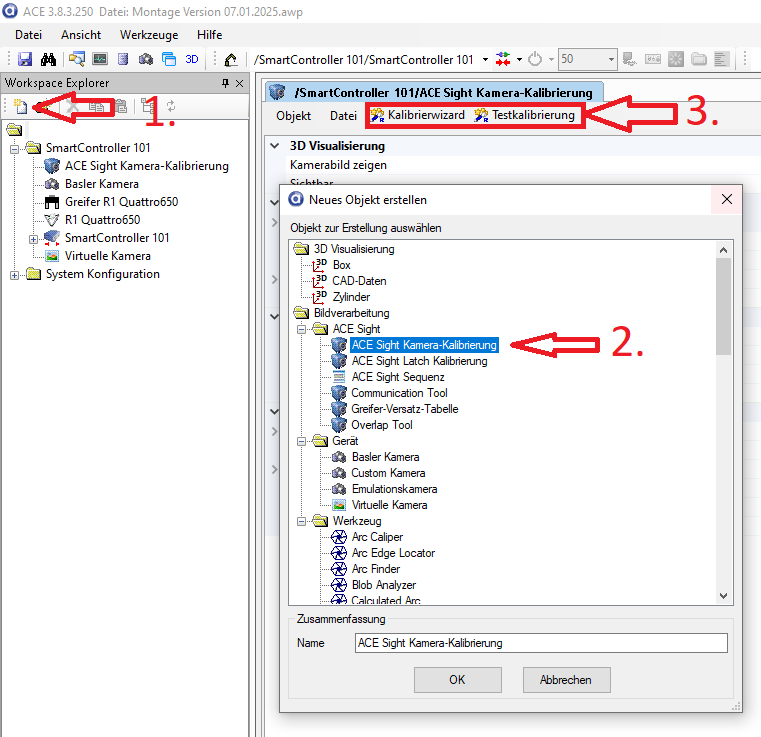Click Abbrechen to cancel the dialog

pos(566,680)
